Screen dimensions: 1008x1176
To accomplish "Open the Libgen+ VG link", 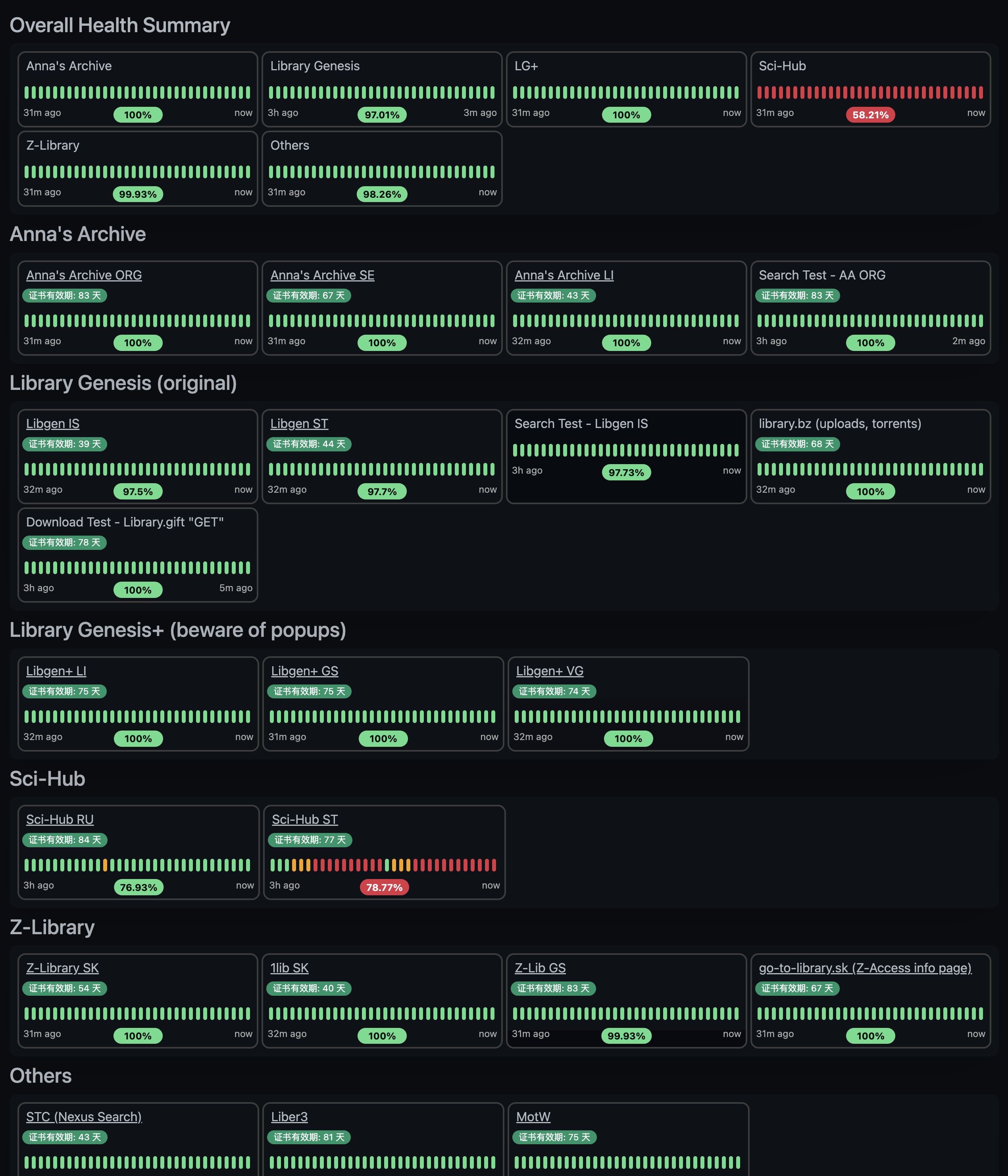I will pos(550,671).
